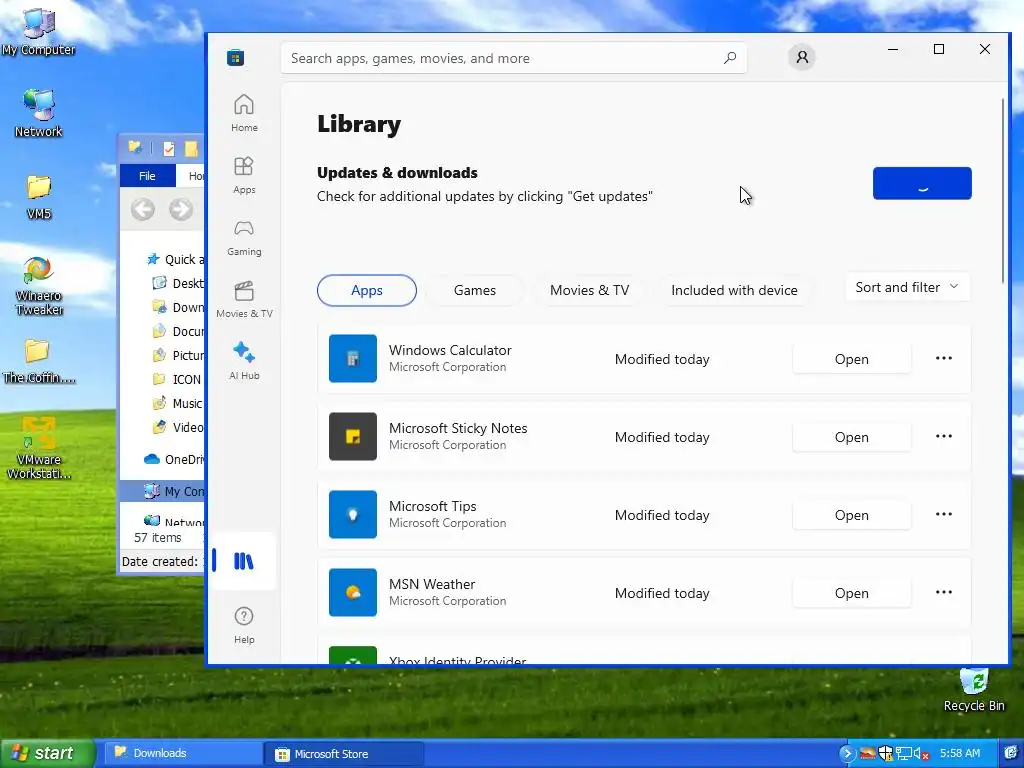The width and height of the screenshot is (1024, 768).
Task: Click the taskbar clock showing 5:58 AM
Action: coord(960,754)
